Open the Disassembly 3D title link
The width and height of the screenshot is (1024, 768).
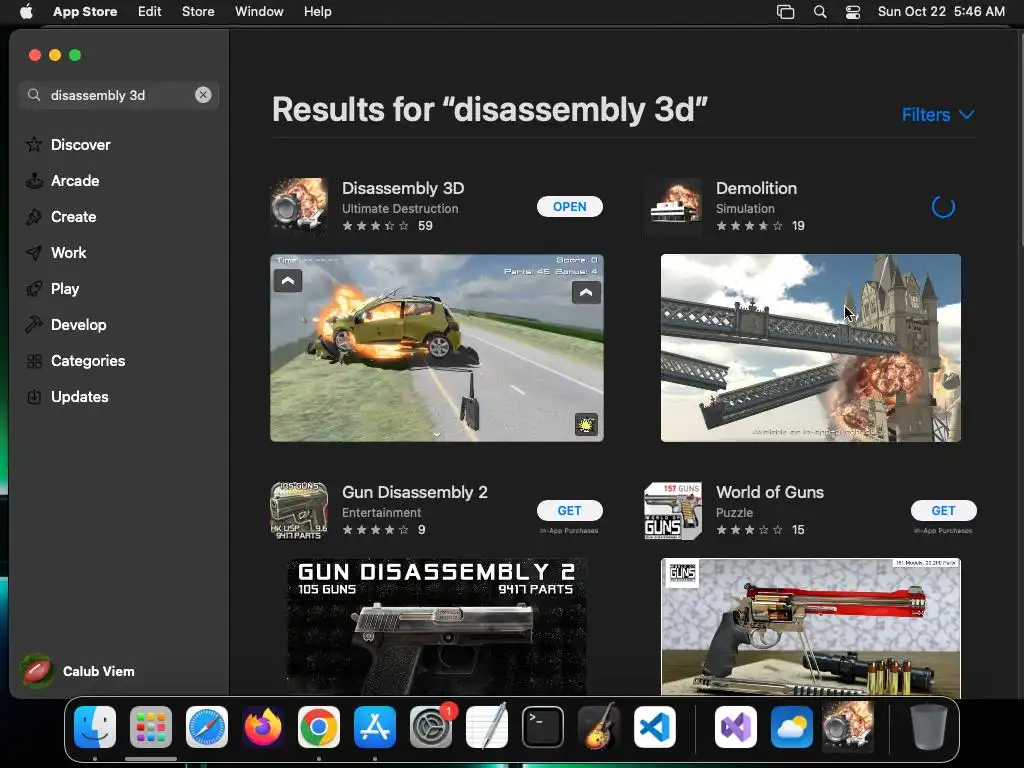(403, 188)
